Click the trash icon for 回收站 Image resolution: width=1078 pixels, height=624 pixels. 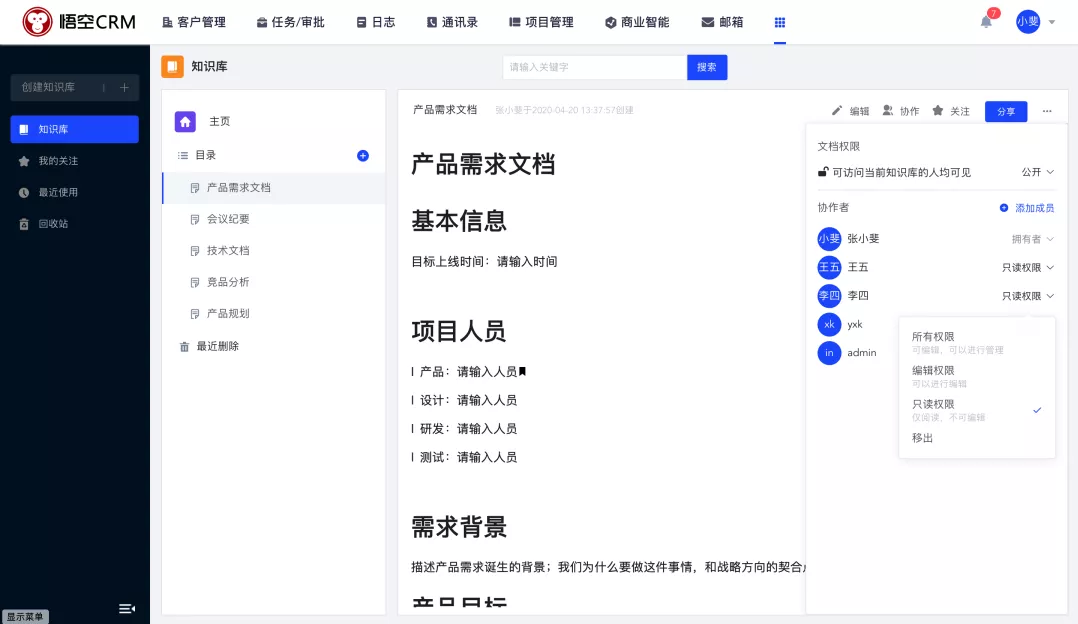[x=24, y=224]
